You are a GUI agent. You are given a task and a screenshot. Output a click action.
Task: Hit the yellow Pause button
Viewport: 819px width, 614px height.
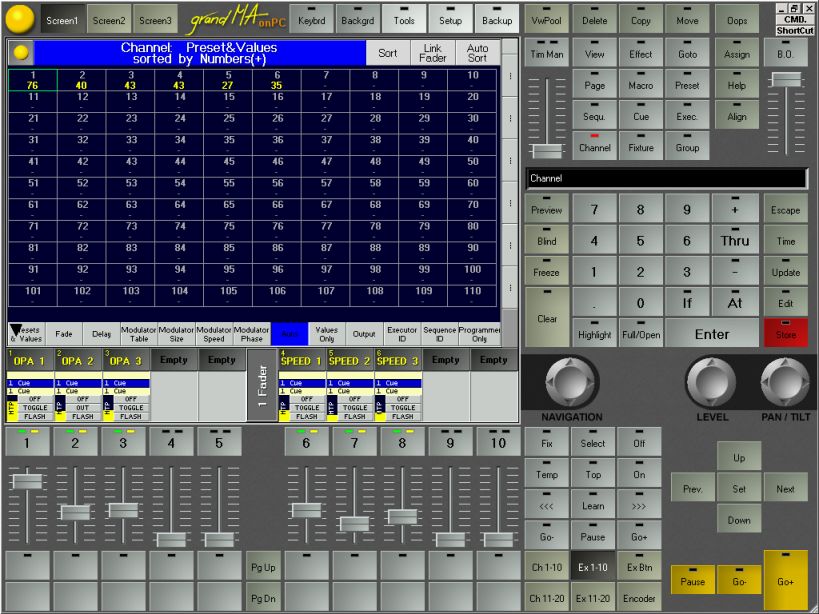[693, 580]
